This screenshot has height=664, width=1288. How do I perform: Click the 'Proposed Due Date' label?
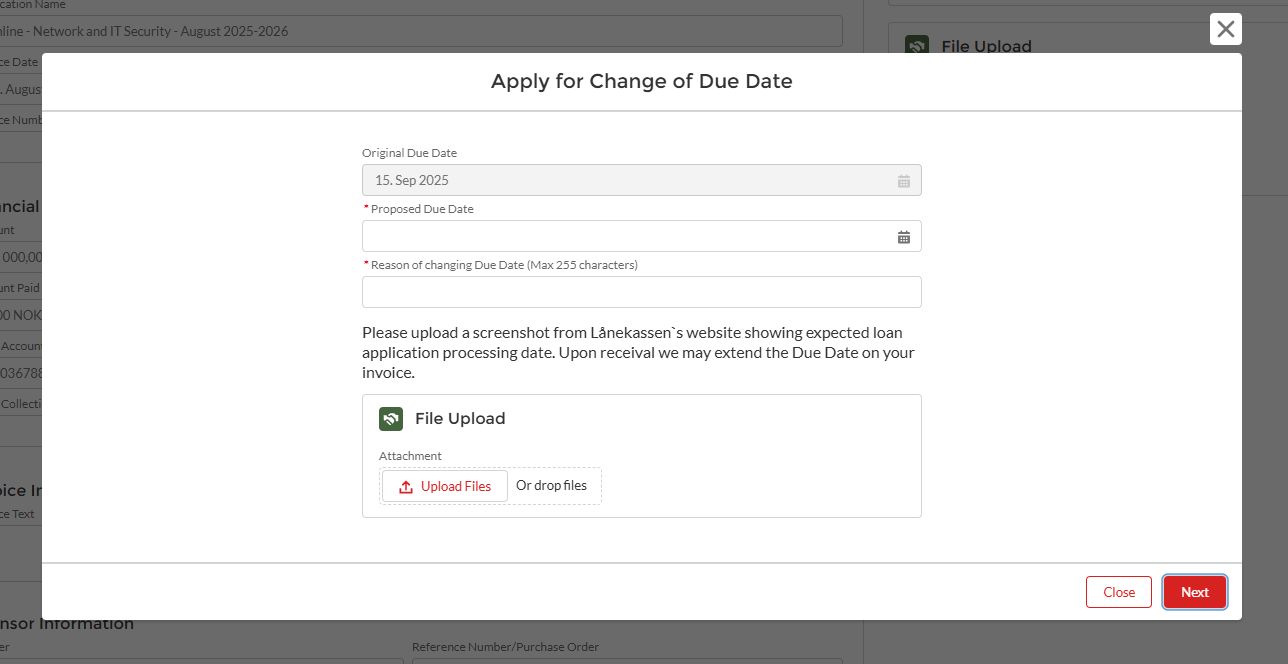422,209
